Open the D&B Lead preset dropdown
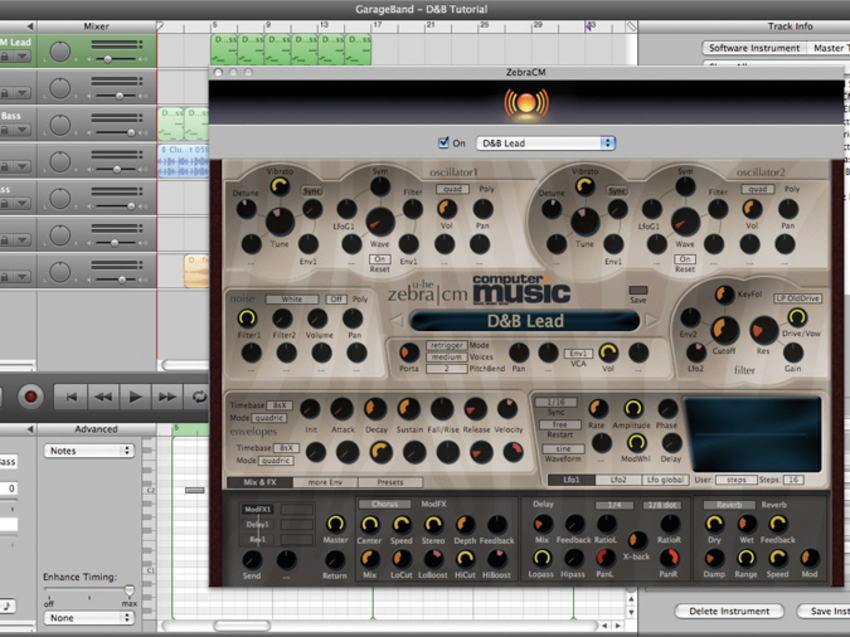 pyautogui.click(x=546, y=143)
